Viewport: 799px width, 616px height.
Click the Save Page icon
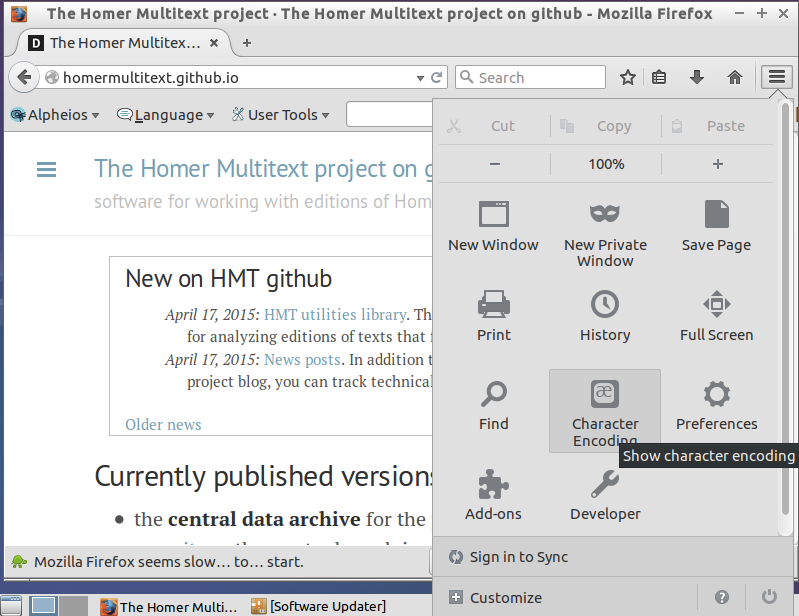716,214
